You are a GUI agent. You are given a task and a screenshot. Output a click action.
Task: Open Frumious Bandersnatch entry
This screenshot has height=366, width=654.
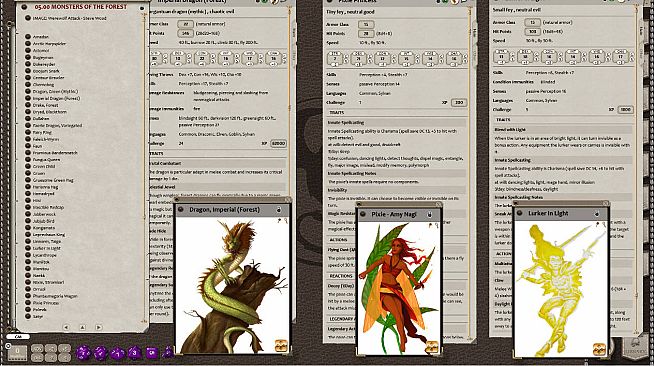(55, 153)
